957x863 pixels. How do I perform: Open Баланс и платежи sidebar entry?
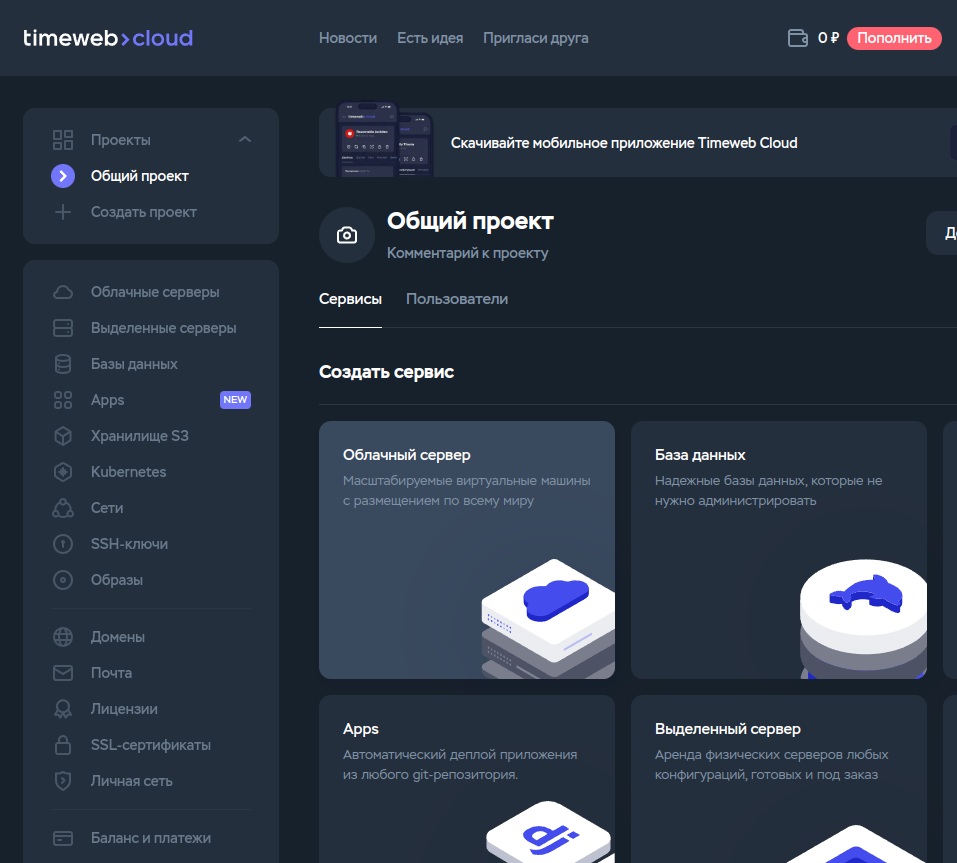[151, 838]
